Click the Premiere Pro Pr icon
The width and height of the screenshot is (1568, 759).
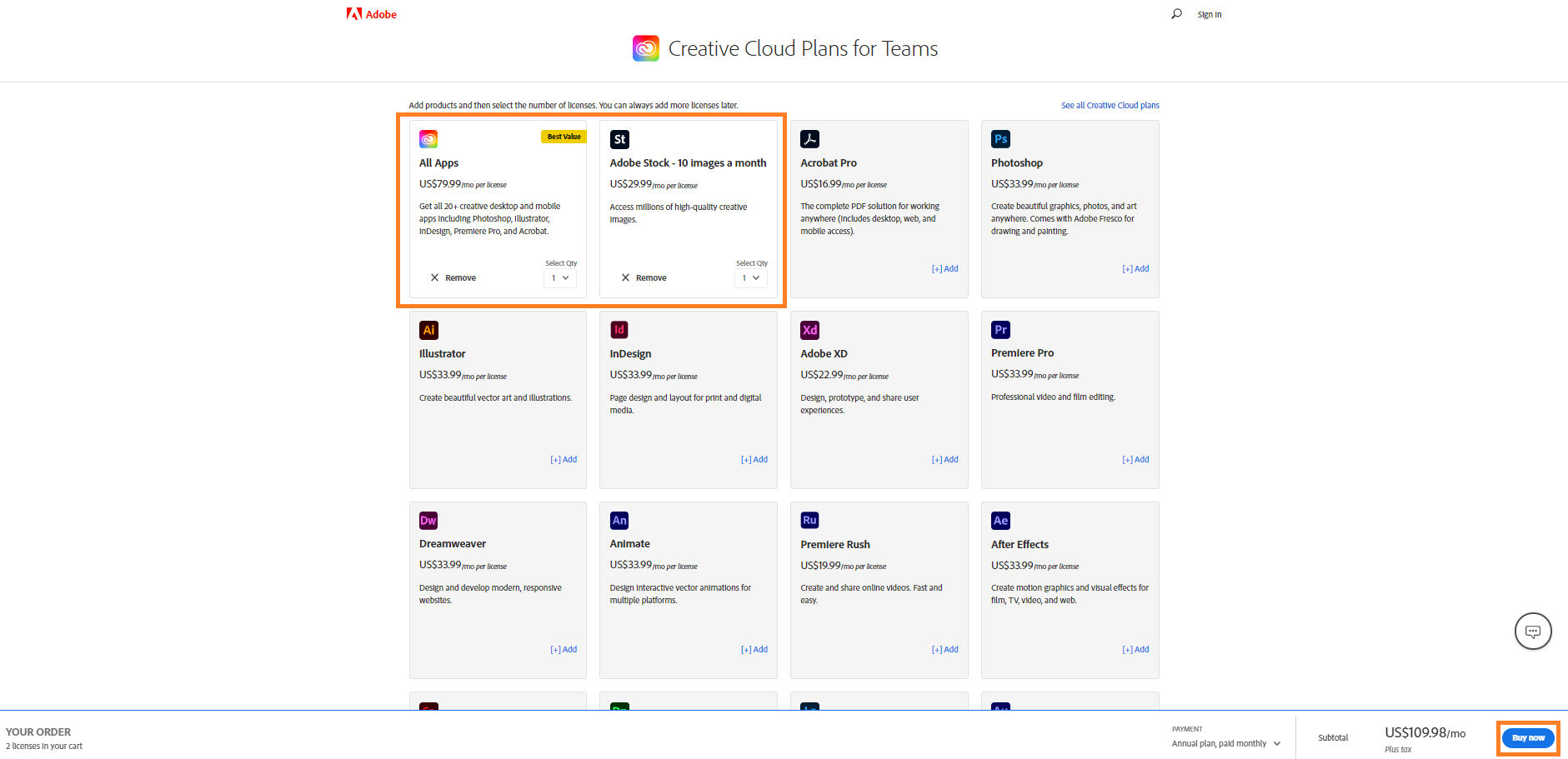[1000, 330]
